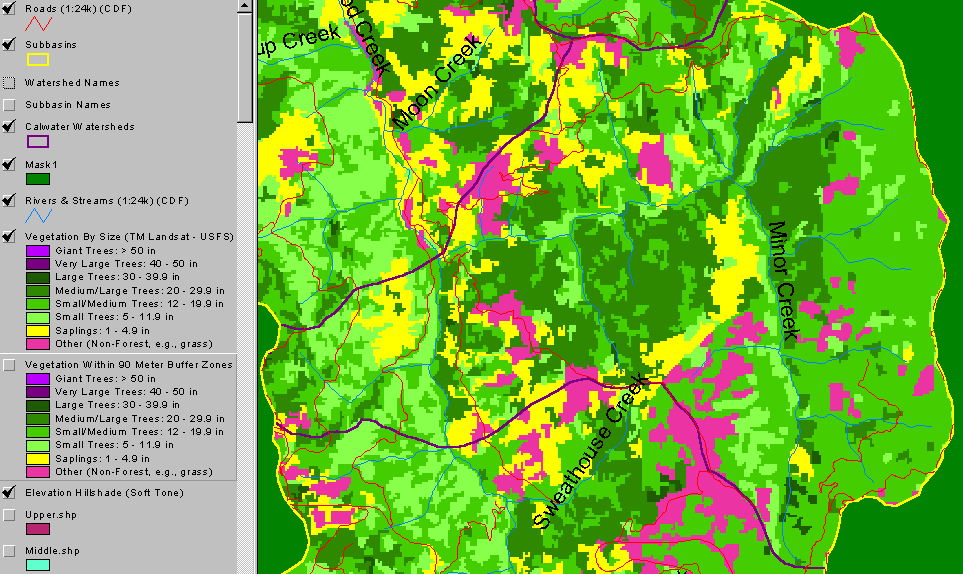Click the purple Calwater Watersheds outline symbol
Viewport: 963px width, 574px height.
37,142
